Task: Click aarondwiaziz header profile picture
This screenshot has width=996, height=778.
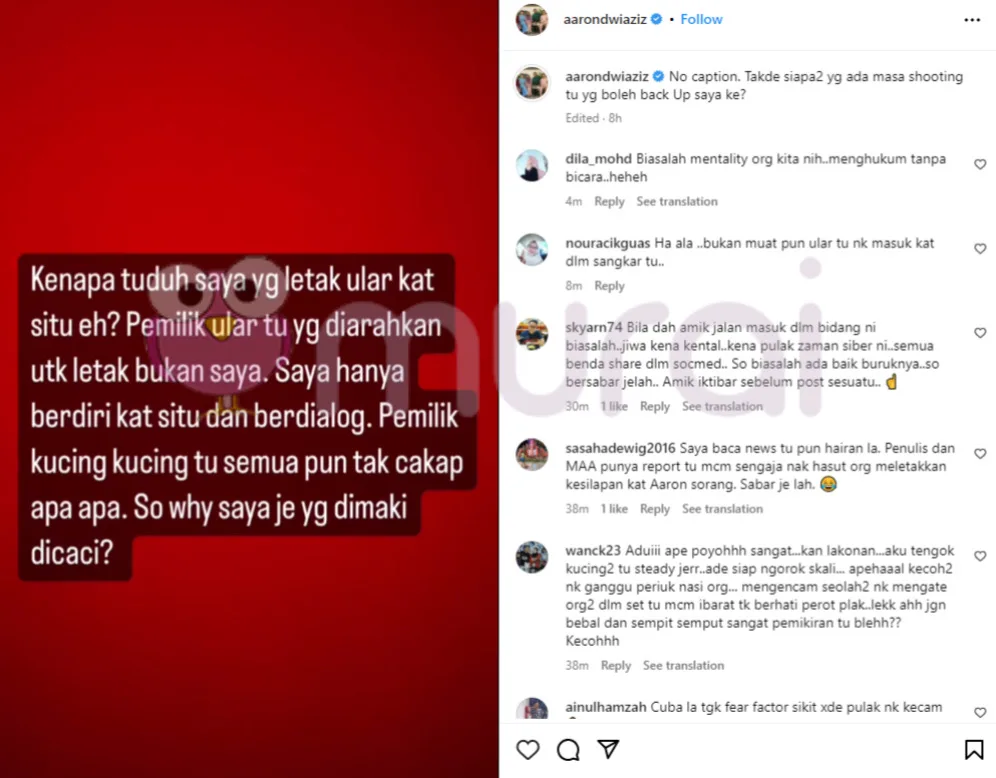Action: [x=532, y=20]
